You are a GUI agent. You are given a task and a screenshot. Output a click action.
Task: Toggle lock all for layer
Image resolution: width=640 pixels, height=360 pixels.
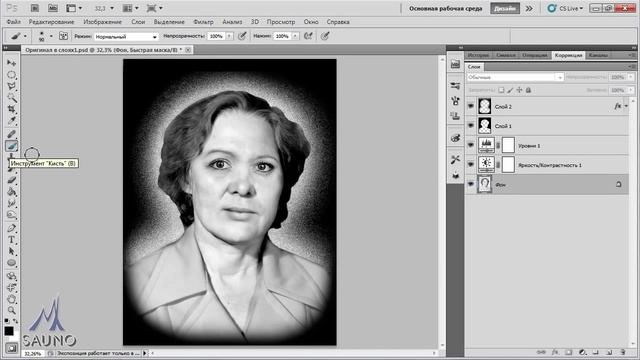(528, 90)
